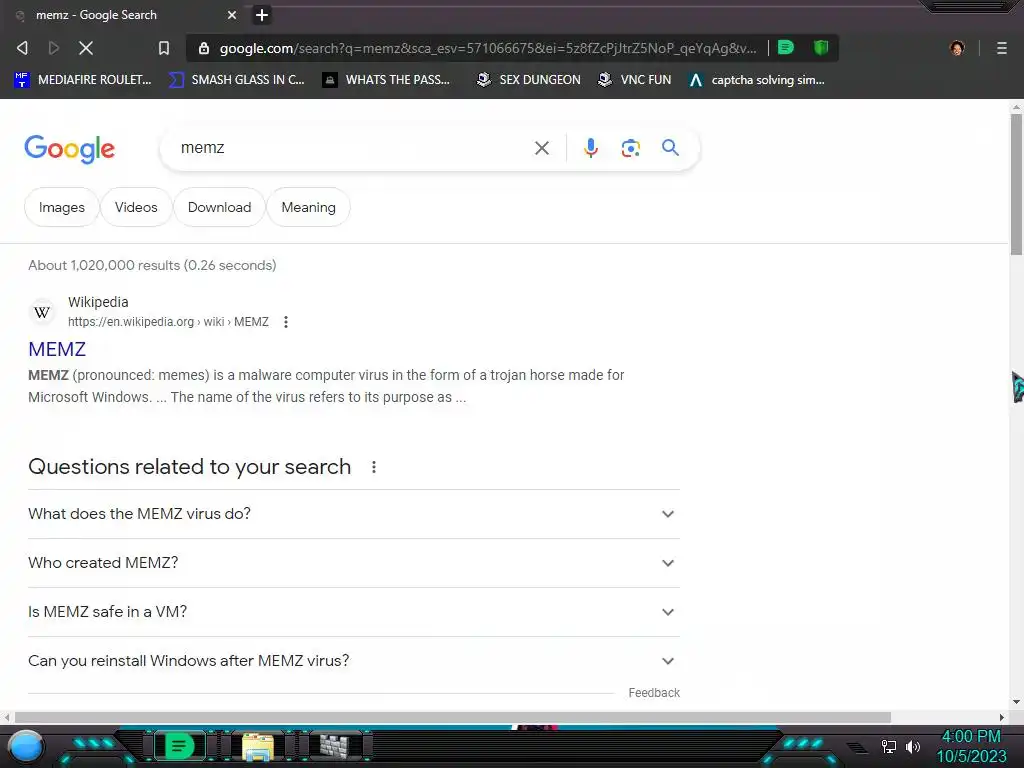Click the network icon in system tray

889,746
